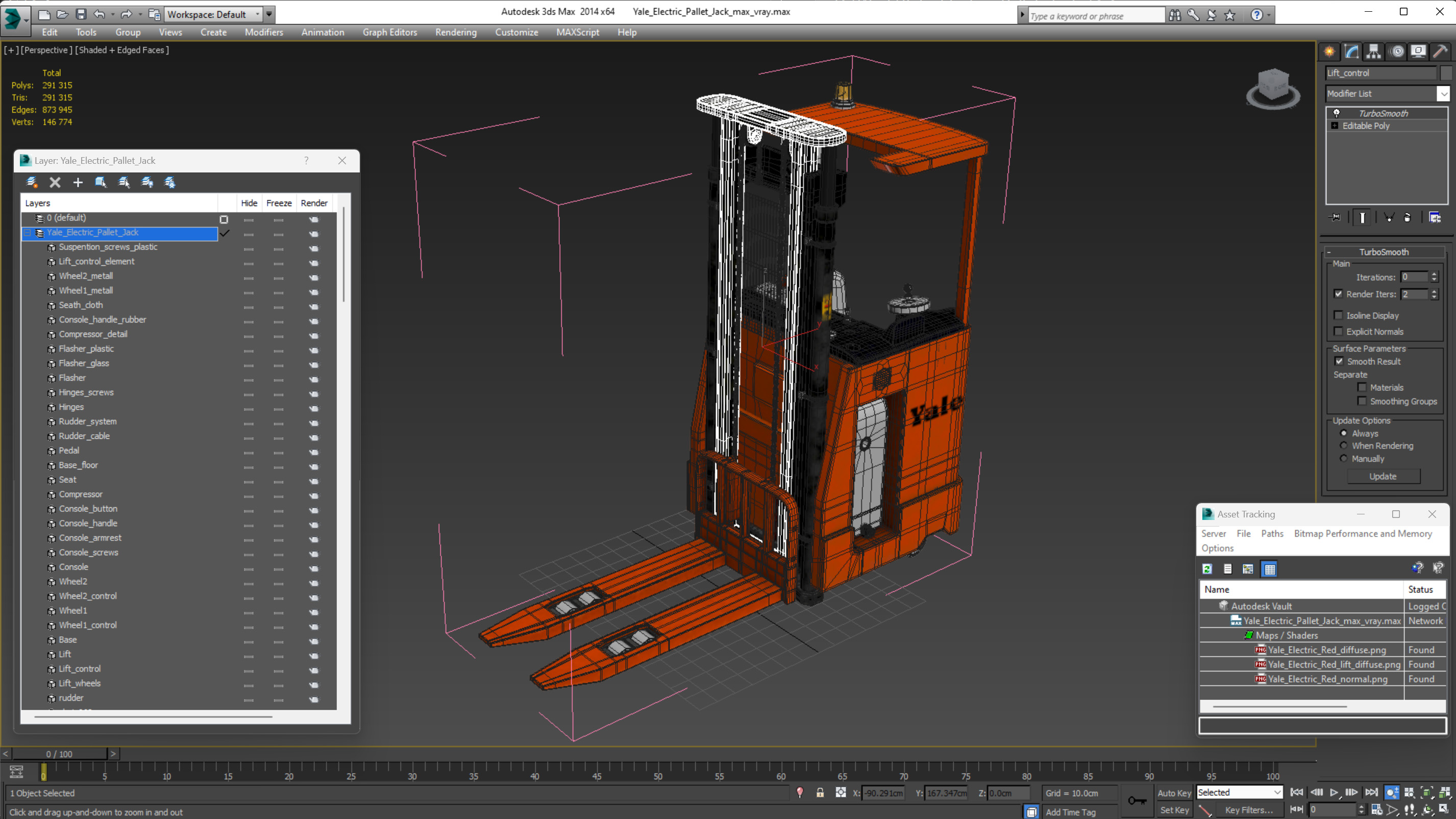The height and width of the screenshot is (819, 1456).
Task: Click Add Selected Objects plus icon in the Layer dialog
Action: click(78, 182)
